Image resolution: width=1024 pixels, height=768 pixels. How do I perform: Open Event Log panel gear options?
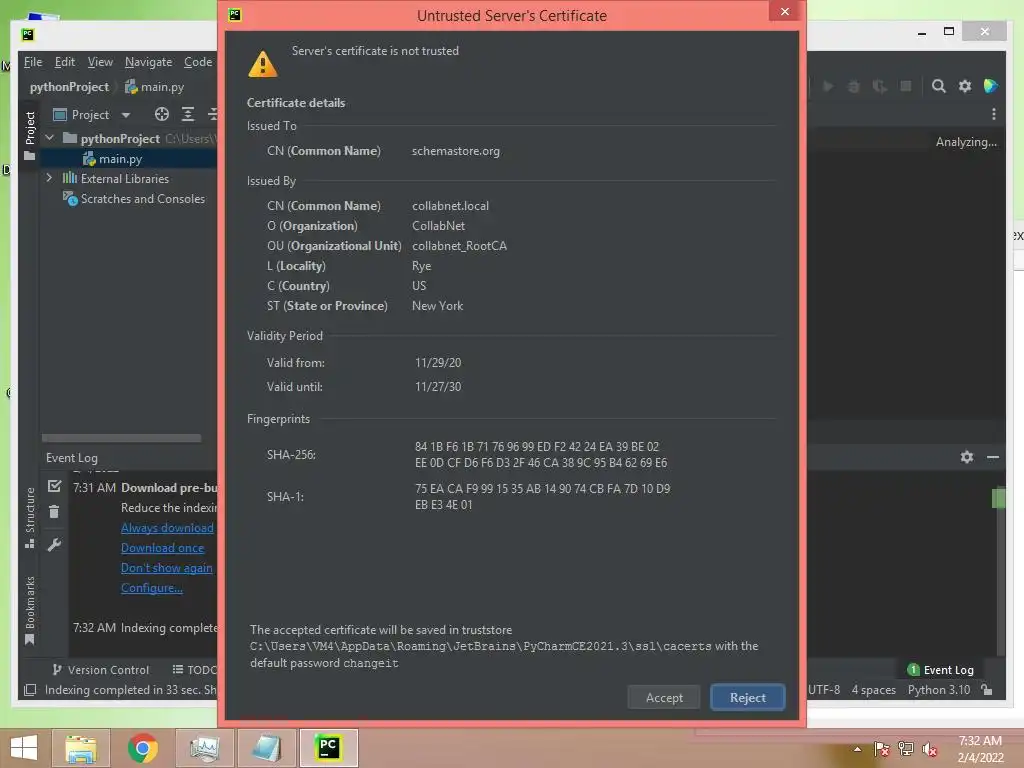click(x=967, y=457)
